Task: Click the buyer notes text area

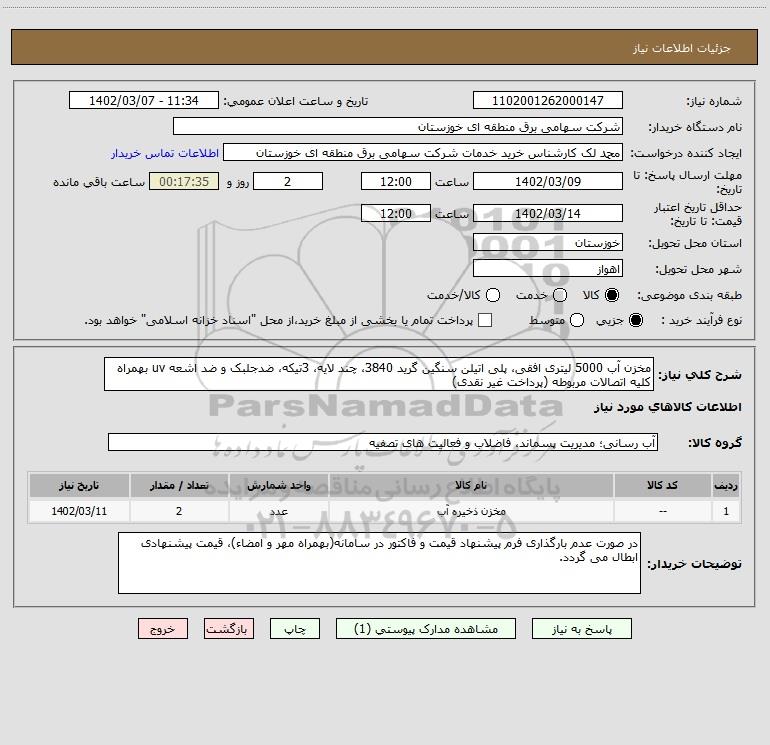Action: coord(379,563)
